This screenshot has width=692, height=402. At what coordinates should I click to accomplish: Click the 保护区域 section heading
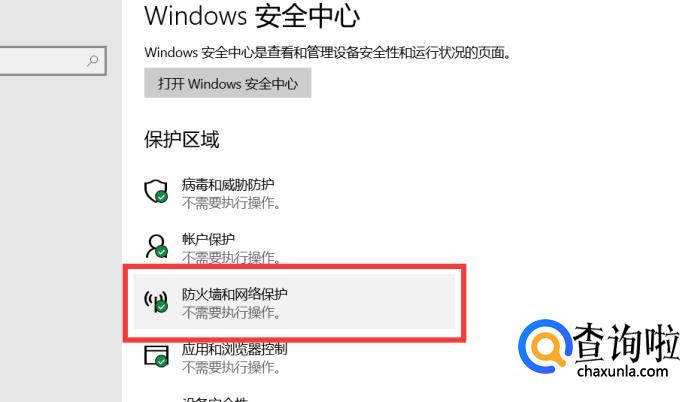[x=181, y=139]
